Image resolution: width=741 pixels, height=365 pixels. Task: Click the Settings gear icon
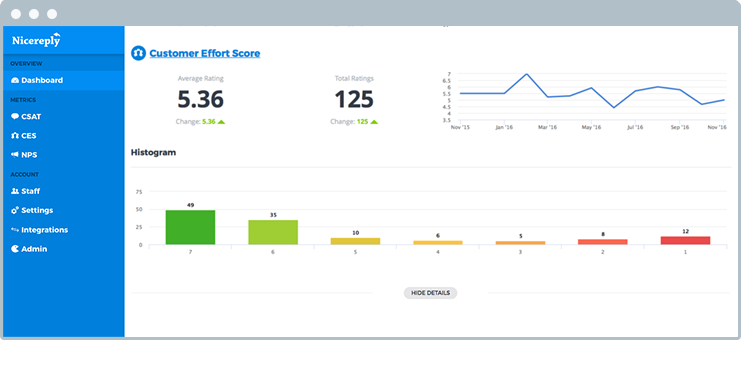point(15,210)
